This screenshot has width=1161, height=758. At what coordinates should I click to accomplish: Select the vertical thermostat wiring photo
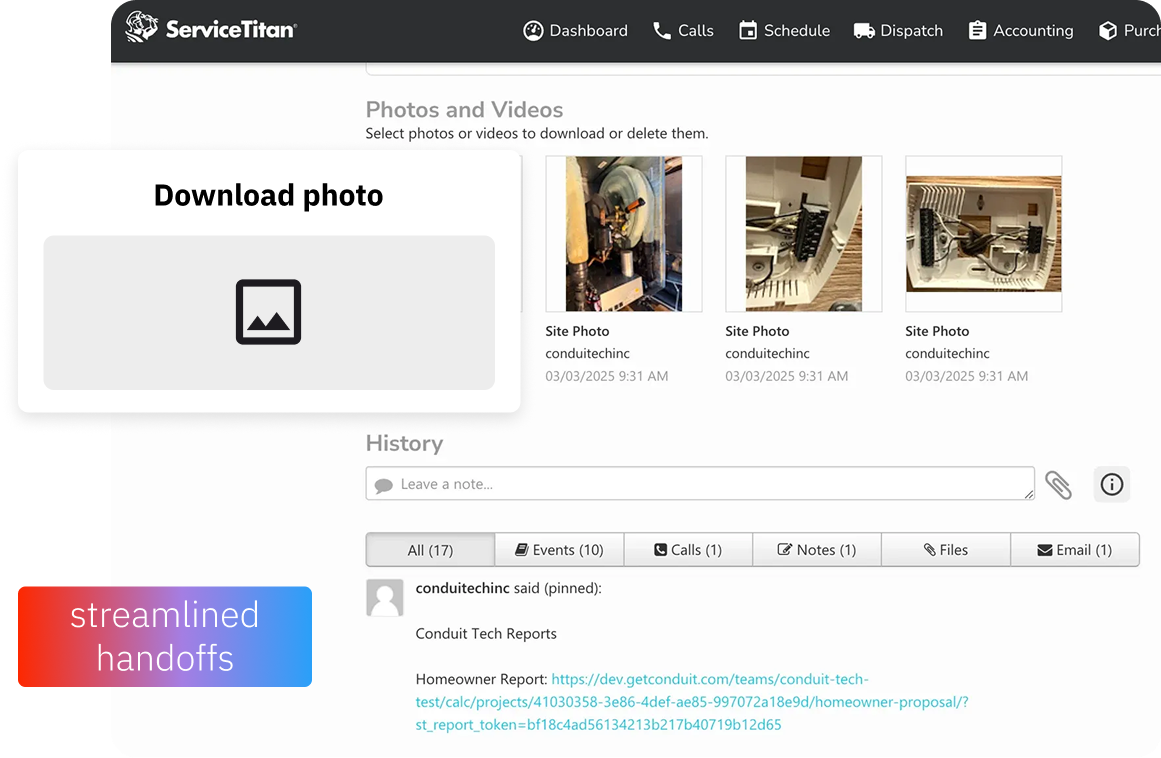(x=803, y=234)
